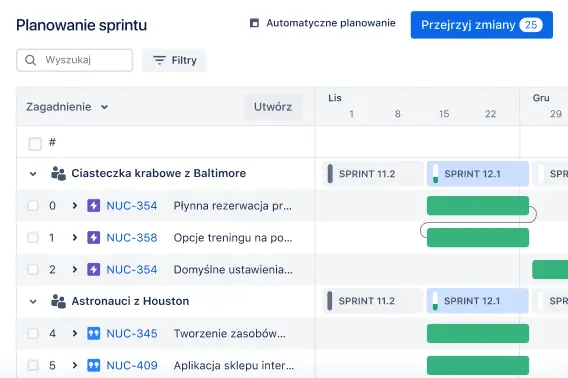Click the Wyszukaj search field
Screen dimensions: 568x378
(75, 60)
